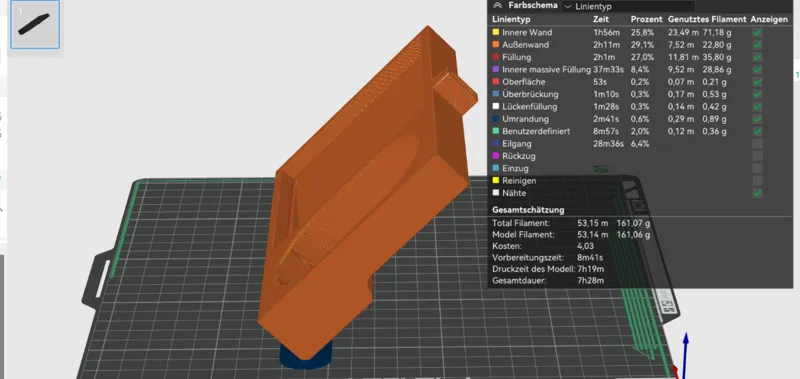Click the Genutztes Filament column header
This screenshot has width=800, height=379.
point(707,19)
